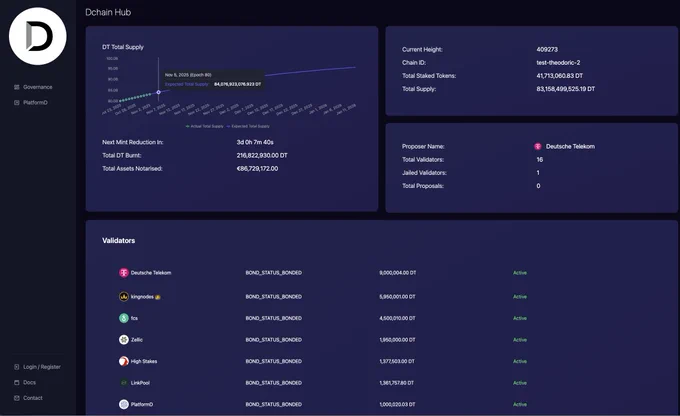Screen dimensions: 680x416
Task: Click the Deutsche Telekom proposer icon
Action: tap(538, 147)
